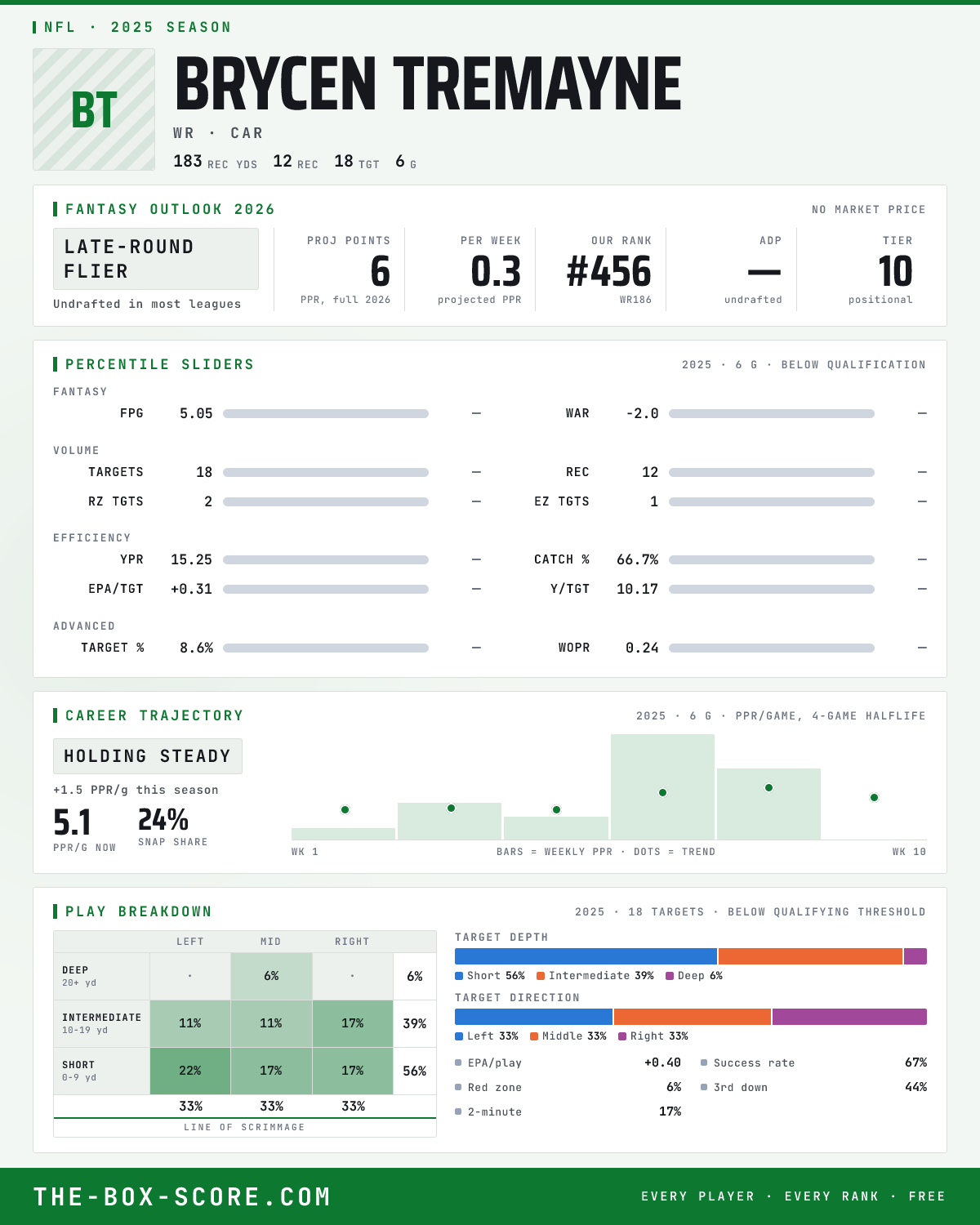Image resolution: width=980 pixels, height=1225 pixels.
Task: Select the deep middle 6% heatmap cell
Action: pyautogui.click(x=271, y=976)
